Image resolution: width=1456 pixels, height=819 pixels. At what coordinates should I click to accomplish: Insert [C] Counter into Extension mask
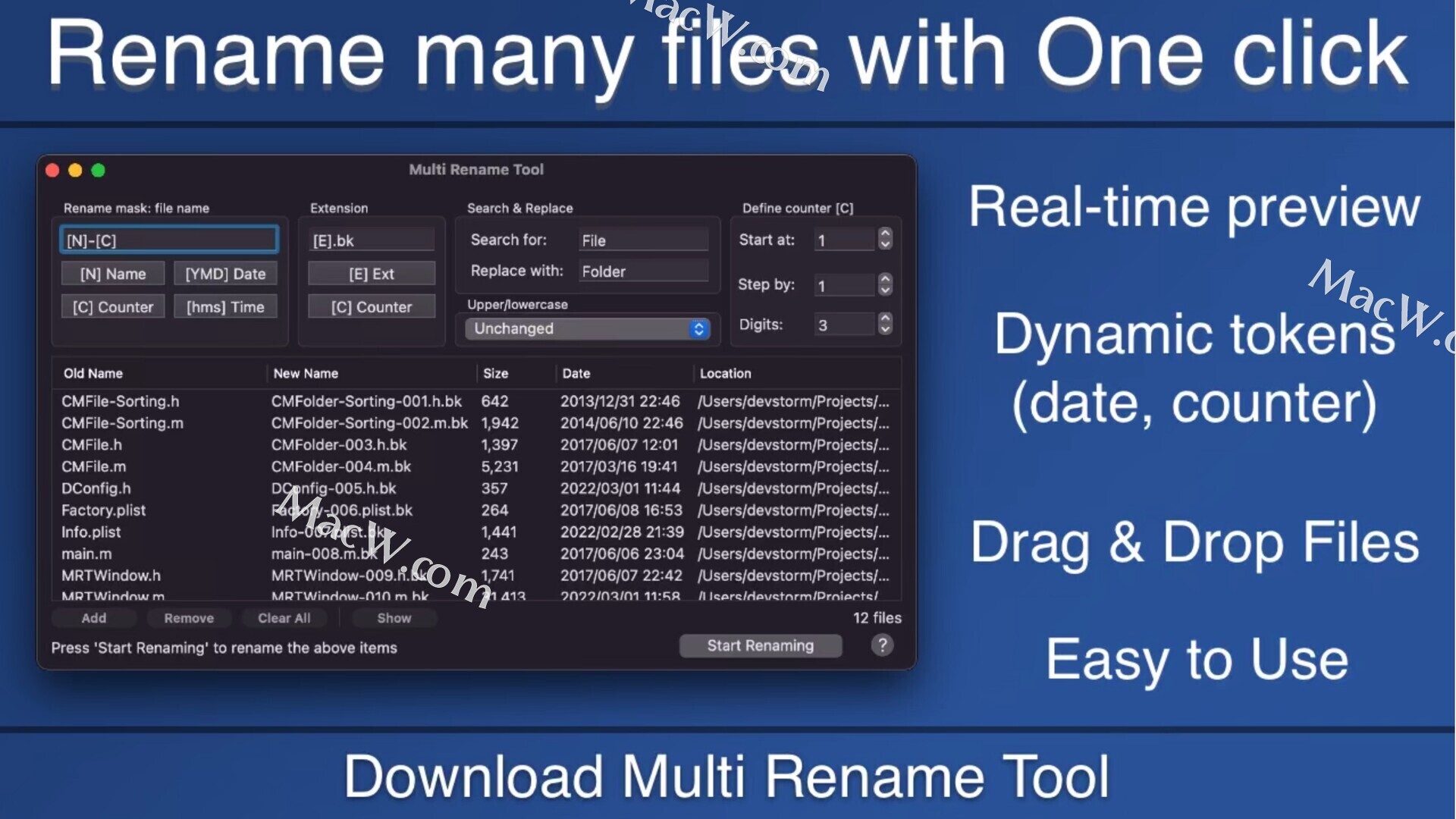(x=372, y=306)
